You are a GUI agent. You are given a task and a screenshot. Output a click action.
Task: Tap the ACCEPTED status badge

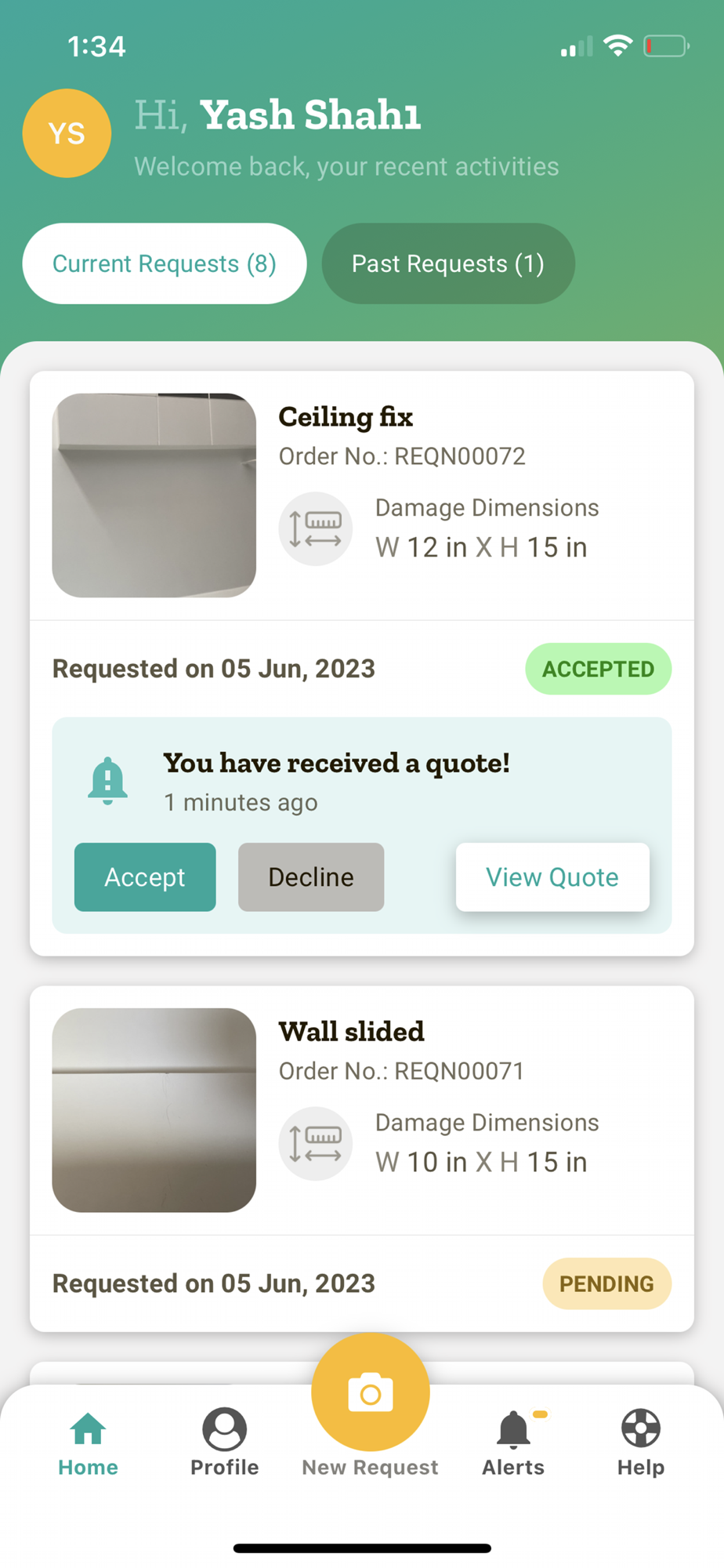pyautogui.click(x=598, y=669)
